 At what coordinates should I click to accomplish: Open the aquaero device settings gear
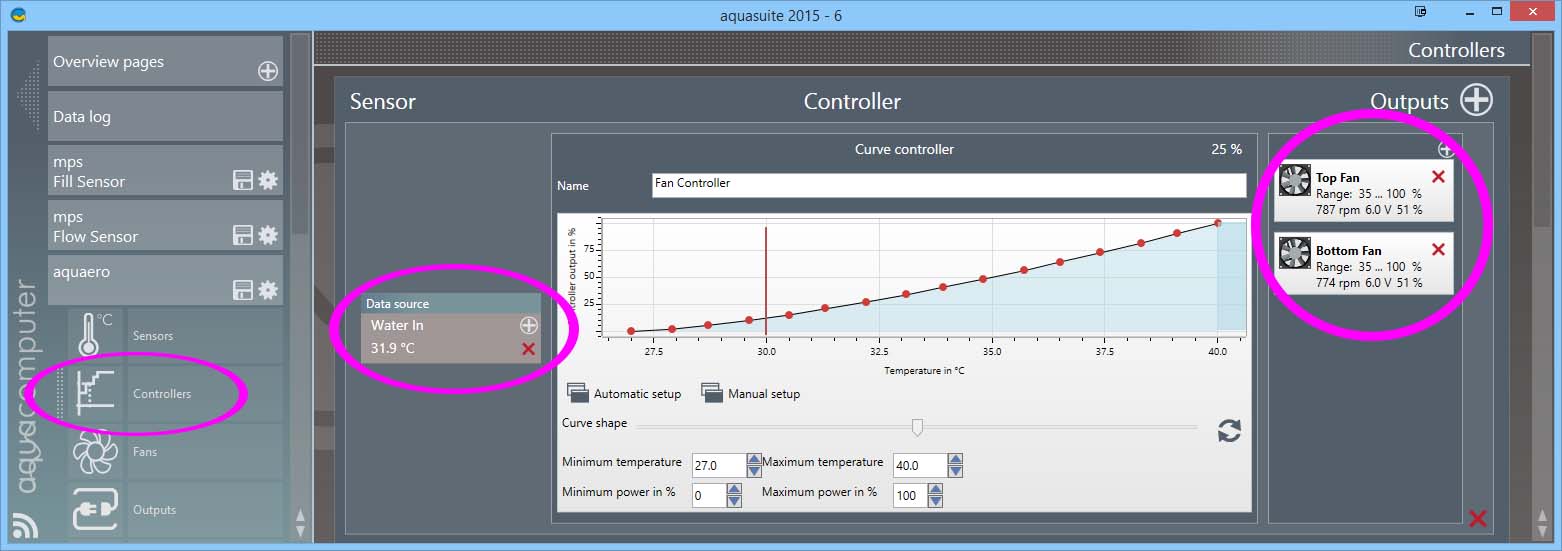point(268,290)
